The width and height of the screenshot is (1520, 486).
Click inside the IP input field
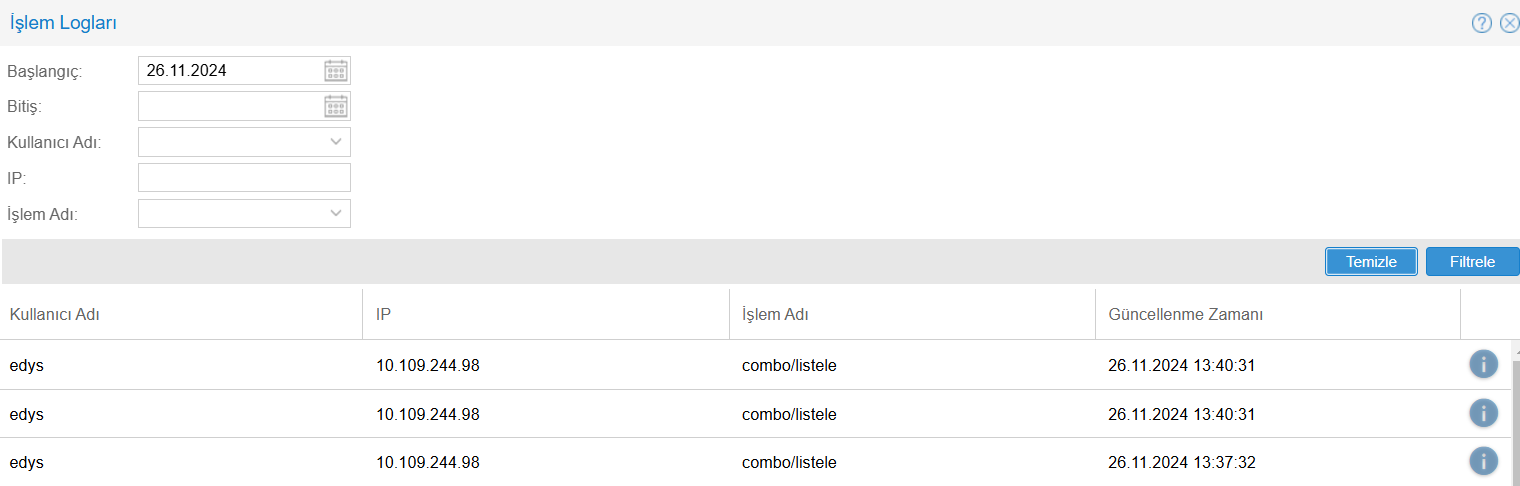[x=244, y=178]
